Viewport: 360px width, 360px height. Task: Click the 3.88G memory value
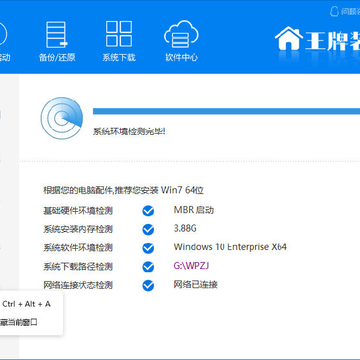point(185,228)
